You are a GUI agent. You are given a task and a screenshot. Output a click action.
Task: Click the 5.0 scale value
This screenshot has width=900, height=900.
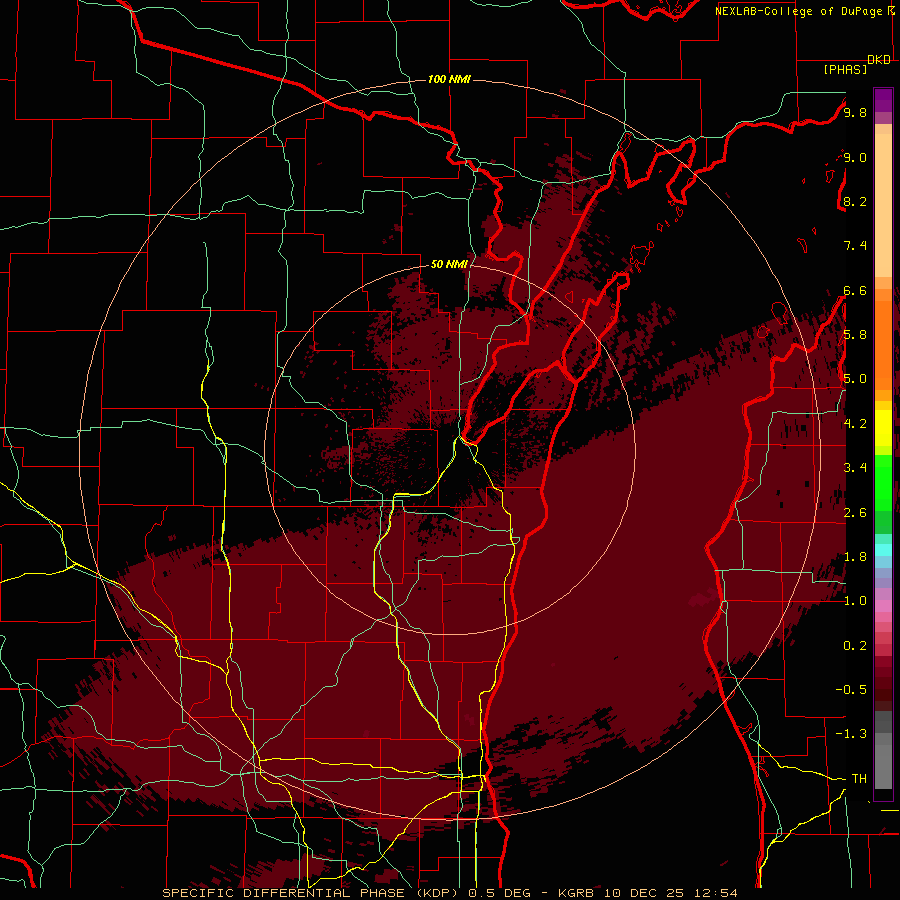(855, 379)
